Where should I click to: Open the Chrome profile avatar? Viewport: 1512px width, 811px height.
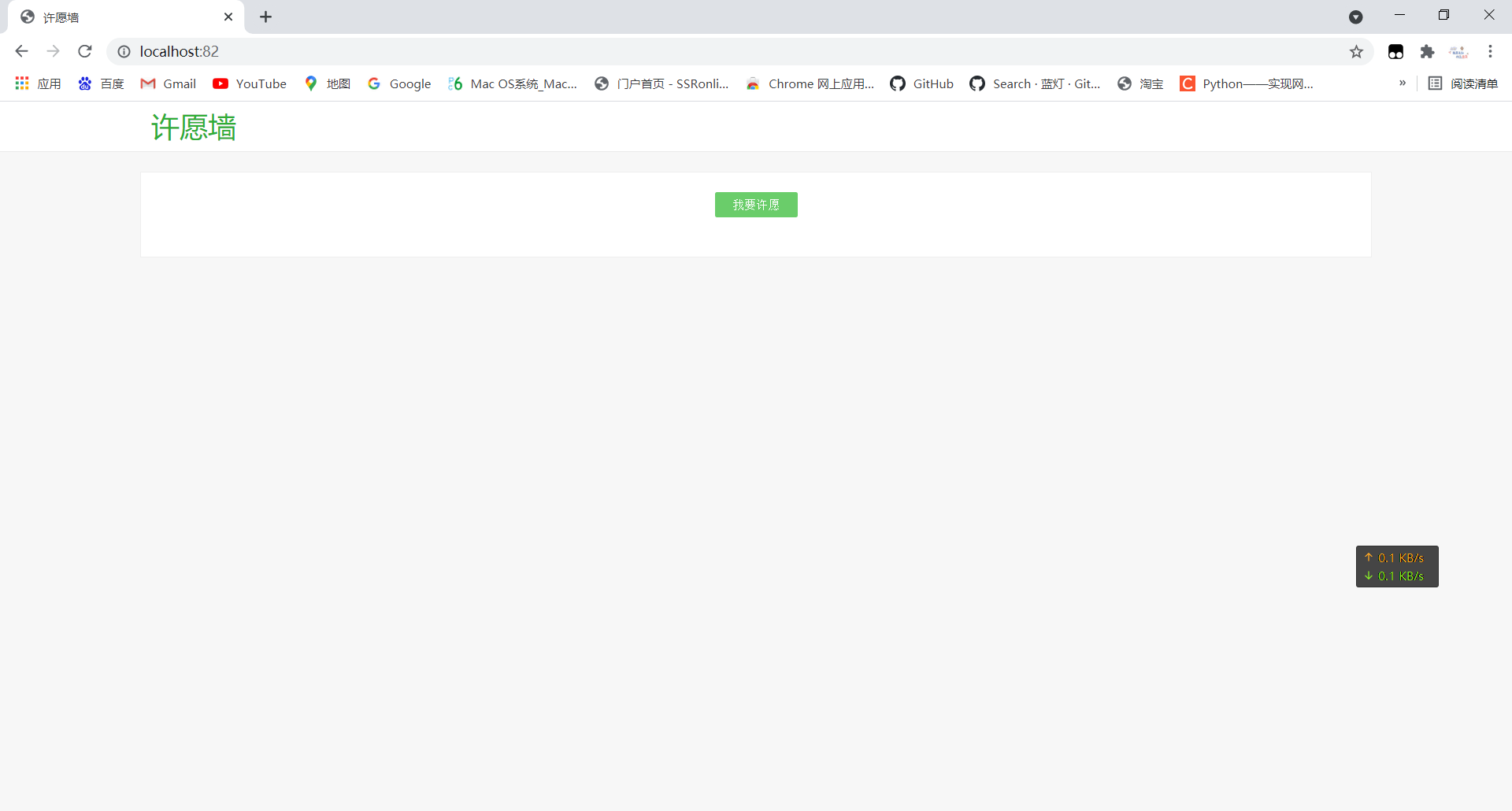[1458, 51]
